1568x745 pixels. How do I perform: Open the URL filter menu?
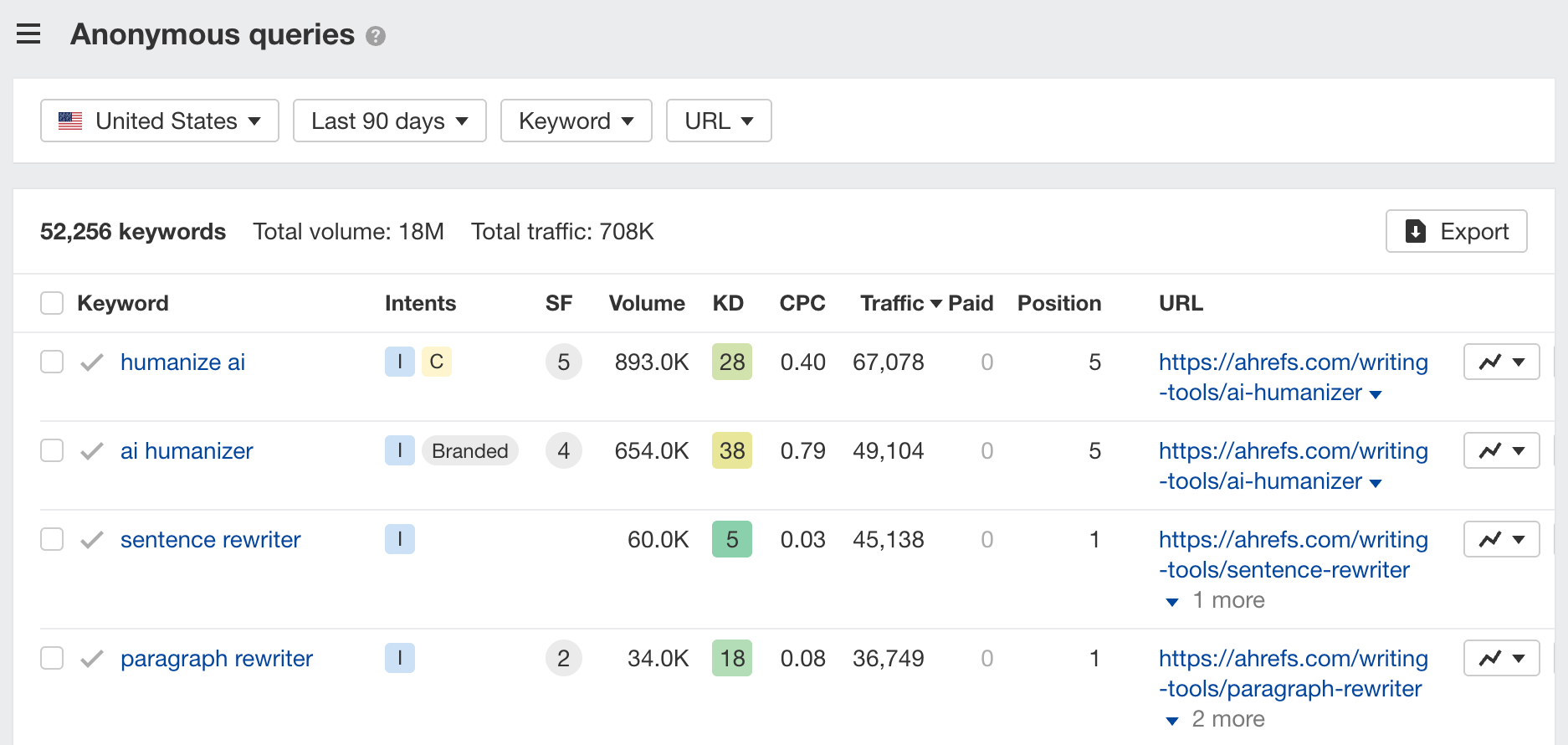(x=718, y=121)
